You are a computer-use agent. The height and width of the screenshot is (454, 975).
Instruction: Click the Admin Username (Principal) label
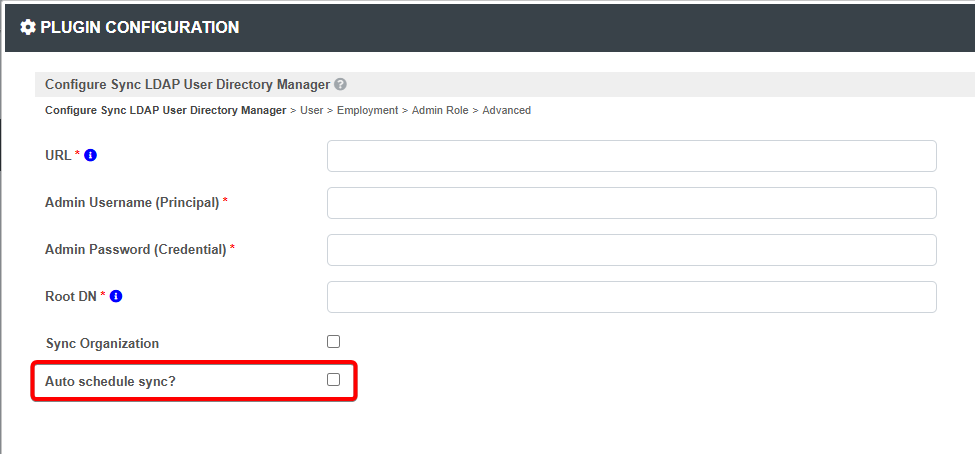(132, 203)
